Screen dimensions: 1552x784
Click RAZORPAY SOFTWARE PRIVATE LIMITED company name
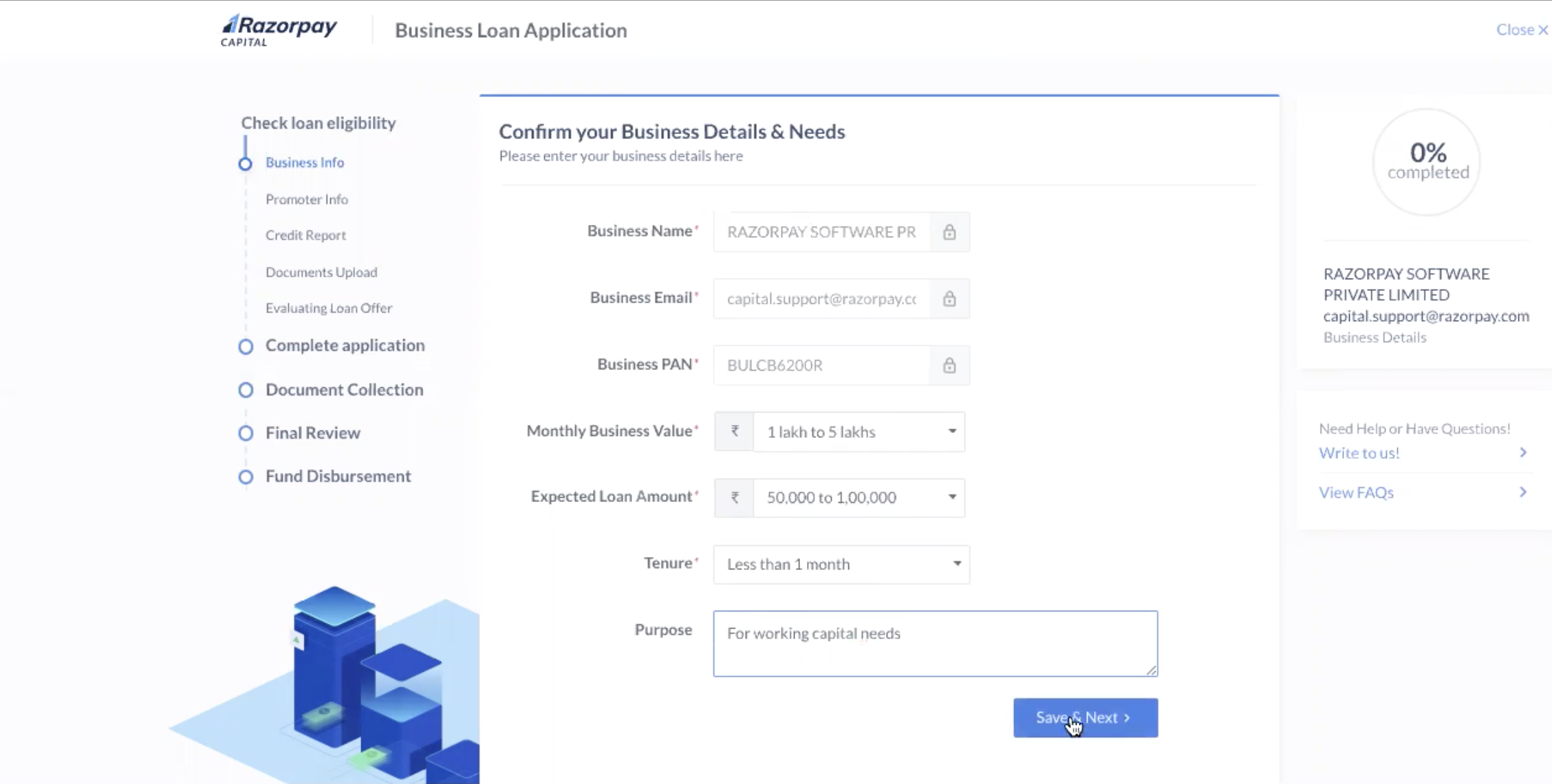1406,284
